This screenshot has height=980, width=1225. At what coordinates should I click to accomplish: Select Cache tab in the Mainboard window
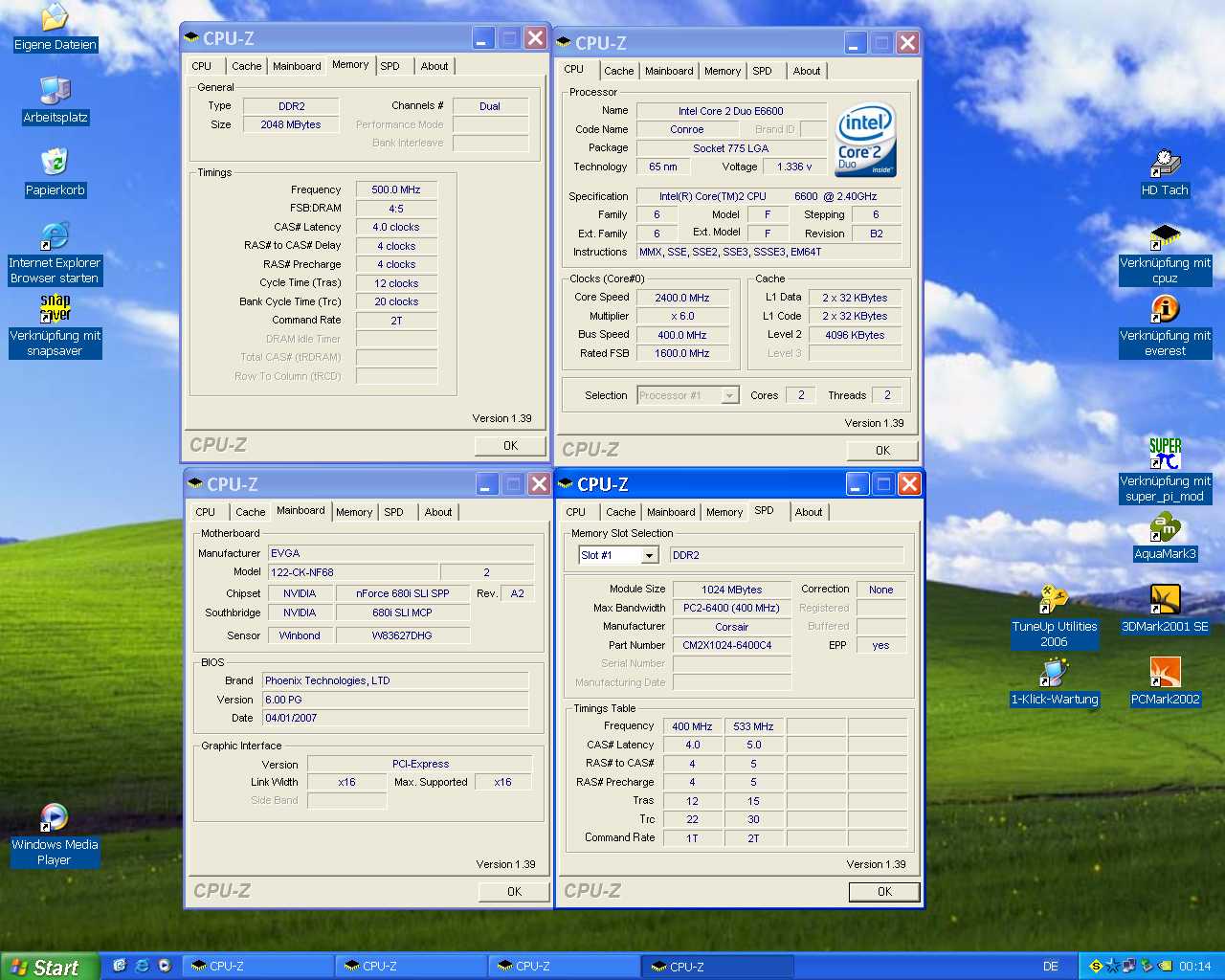tap(250, 512)
